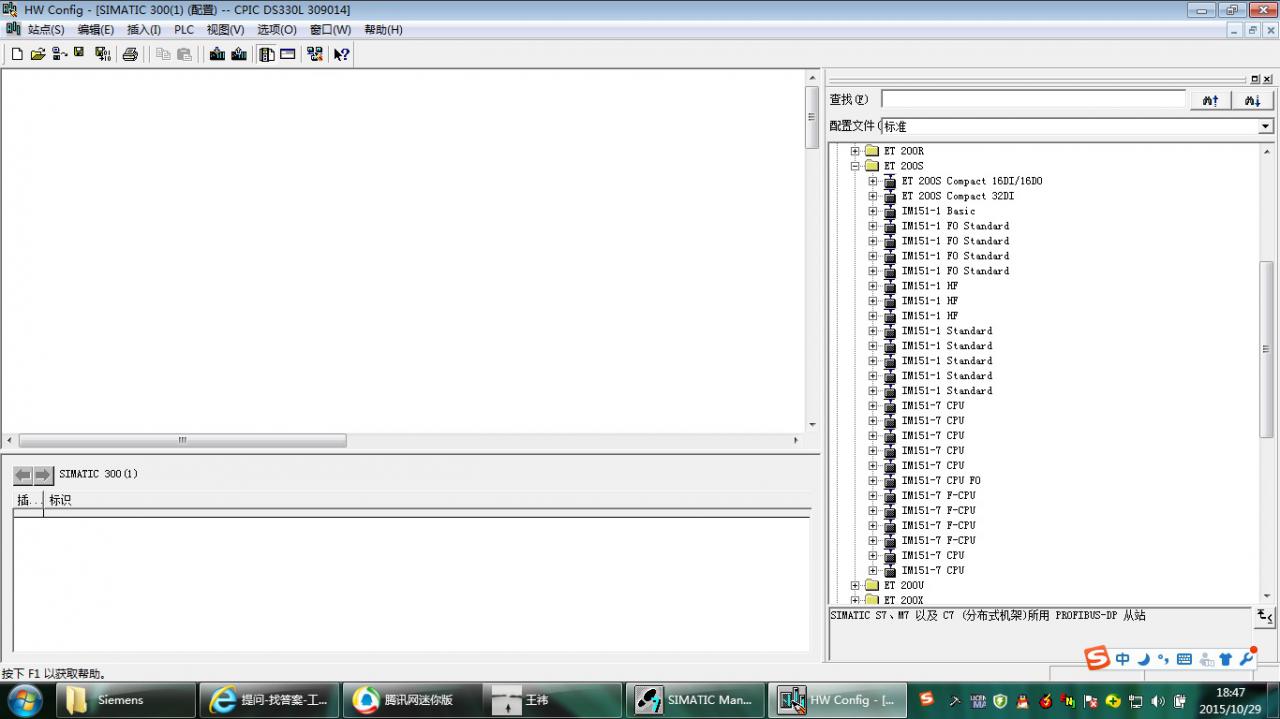Toggle Sogou Chinese/English input mode 中

[x=1123, y=659]
